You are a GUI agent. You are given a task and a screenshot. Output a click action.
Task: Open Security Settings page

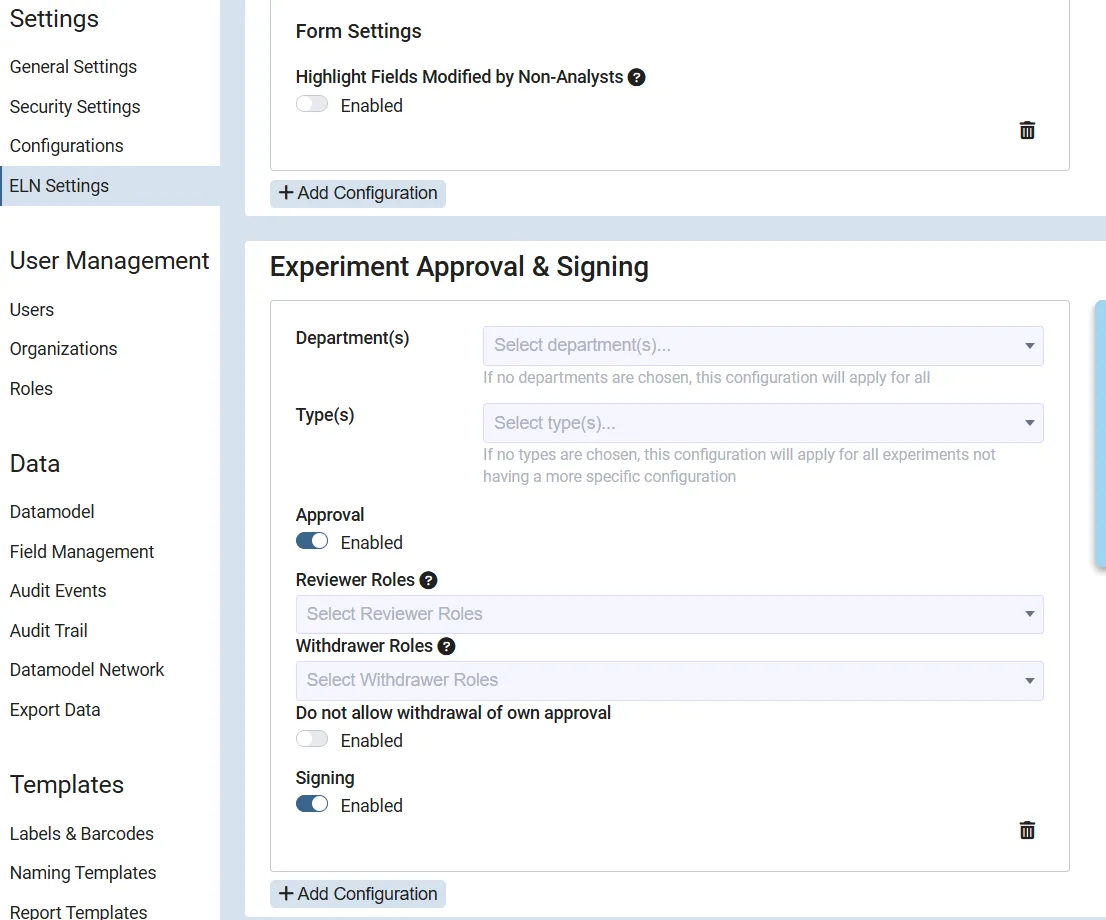tap(75, 107)
